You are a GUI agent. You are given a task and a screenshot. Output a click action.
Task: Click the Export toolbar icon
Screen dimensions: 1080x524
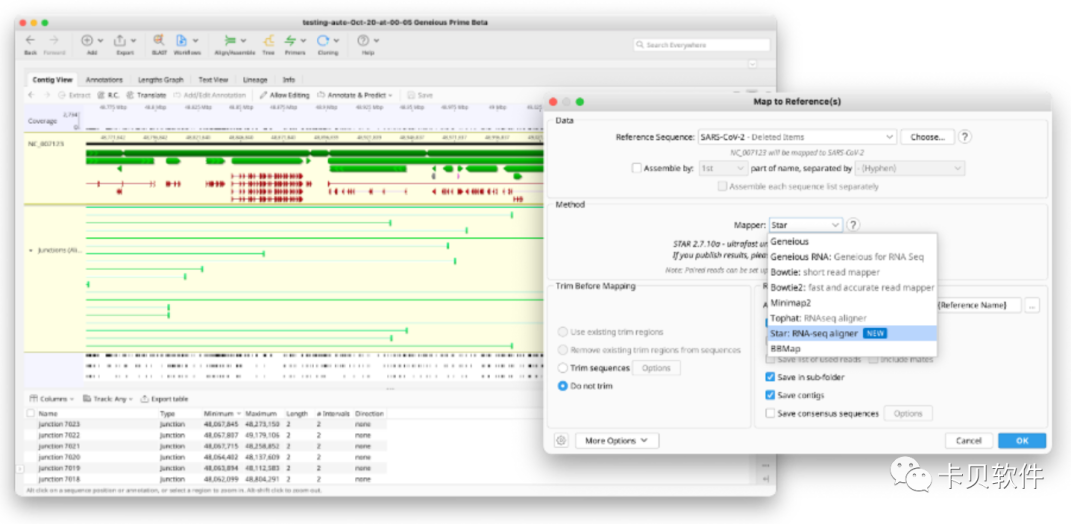(120, 41)
